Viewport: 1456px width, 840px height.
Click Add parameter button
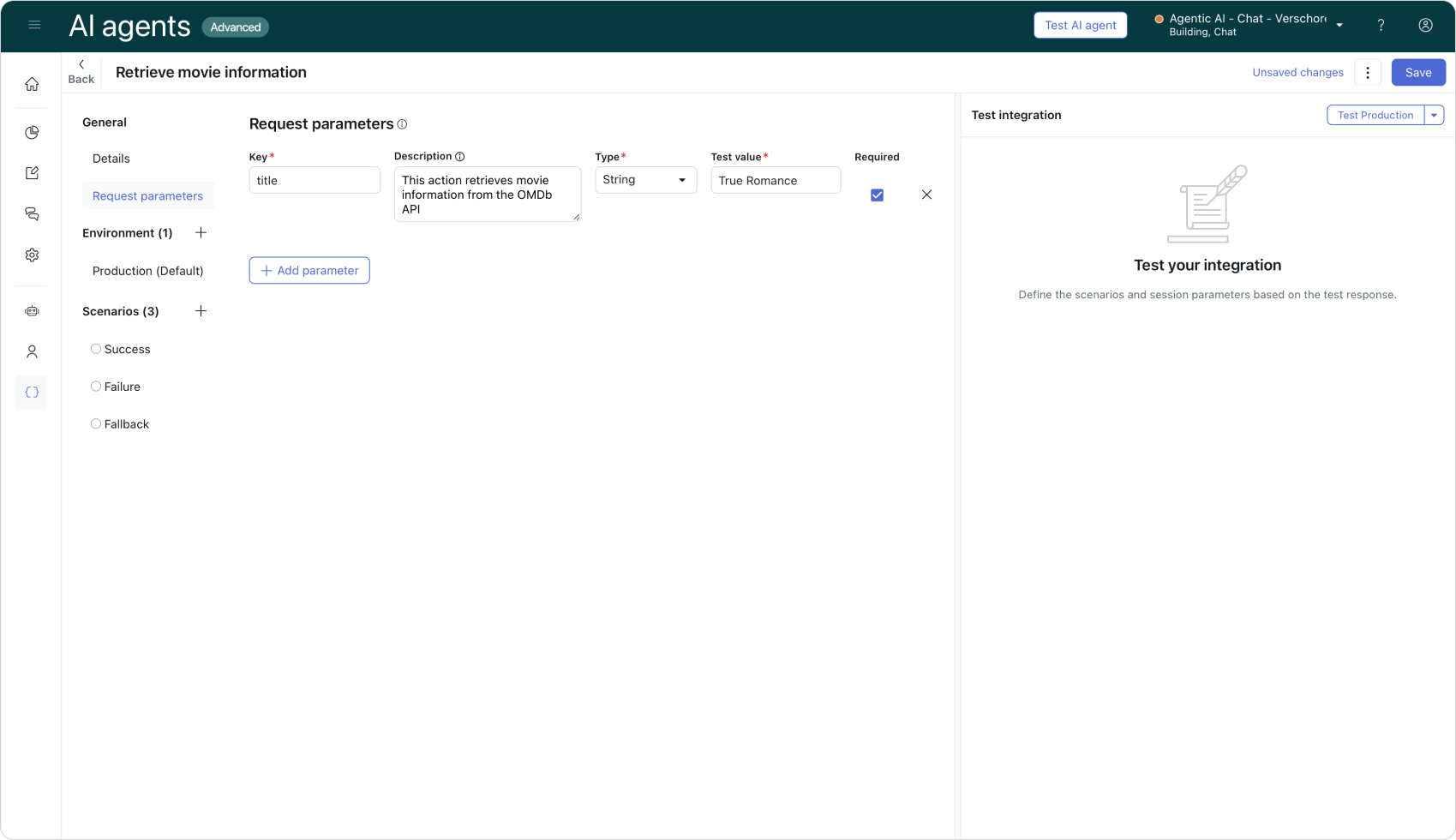(x=309, y=270)
